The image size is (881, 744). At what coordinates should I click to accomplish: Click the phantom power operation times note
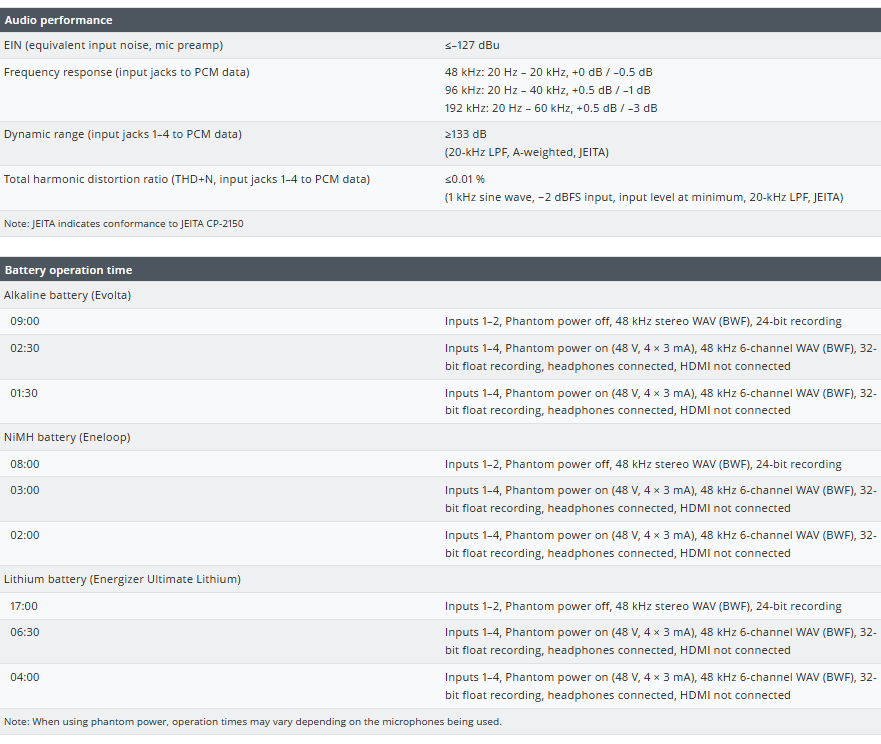252,721
